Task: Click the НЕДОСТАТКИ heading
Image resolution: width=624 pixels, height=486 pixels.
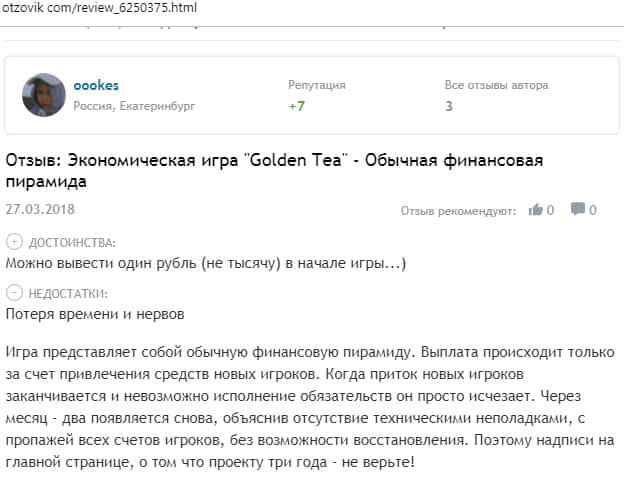Action: point(68,294)
